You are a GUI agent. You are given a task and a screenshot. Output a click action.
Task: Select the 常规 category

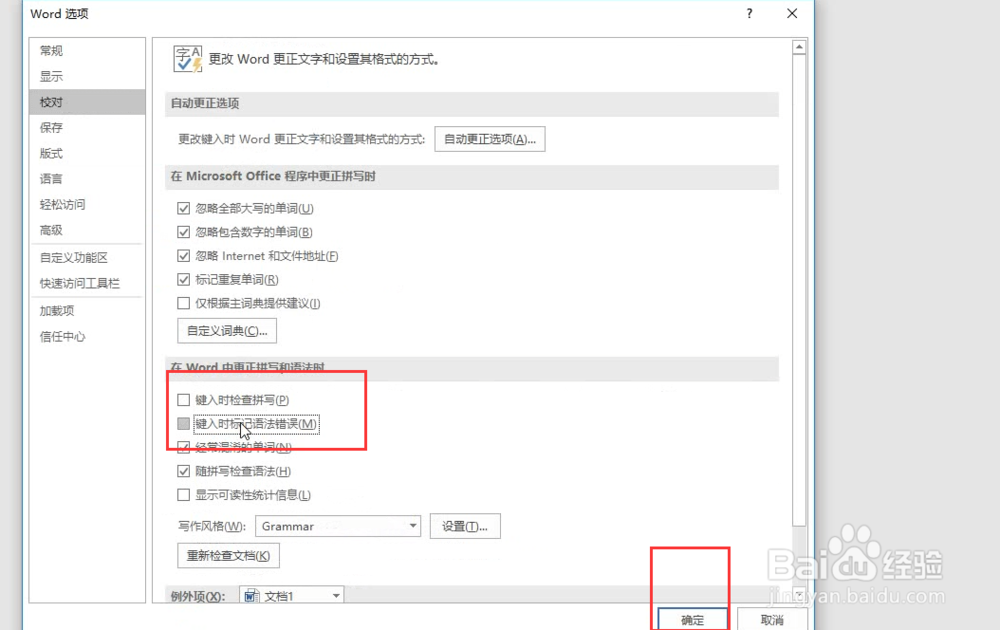[87, 51]
